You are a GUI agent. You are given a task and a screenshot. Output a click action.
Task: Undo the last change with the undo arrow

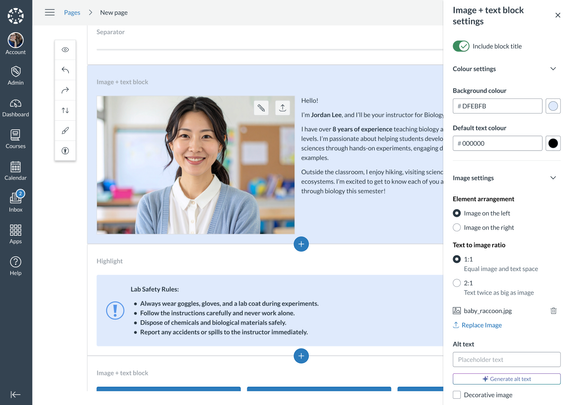click(x=65, y=70)
